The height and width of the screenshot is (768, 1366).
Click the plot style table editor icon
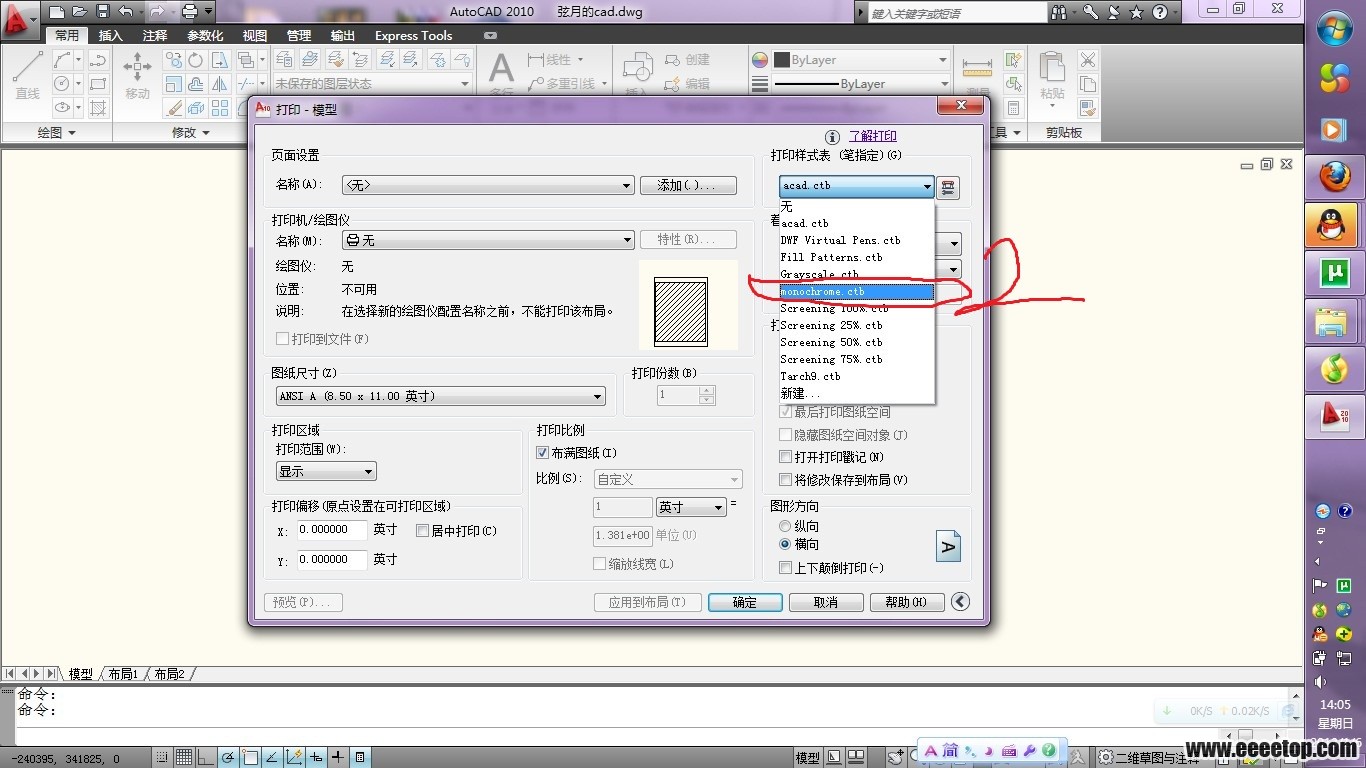pyautogui.click(x=949, y=187)
